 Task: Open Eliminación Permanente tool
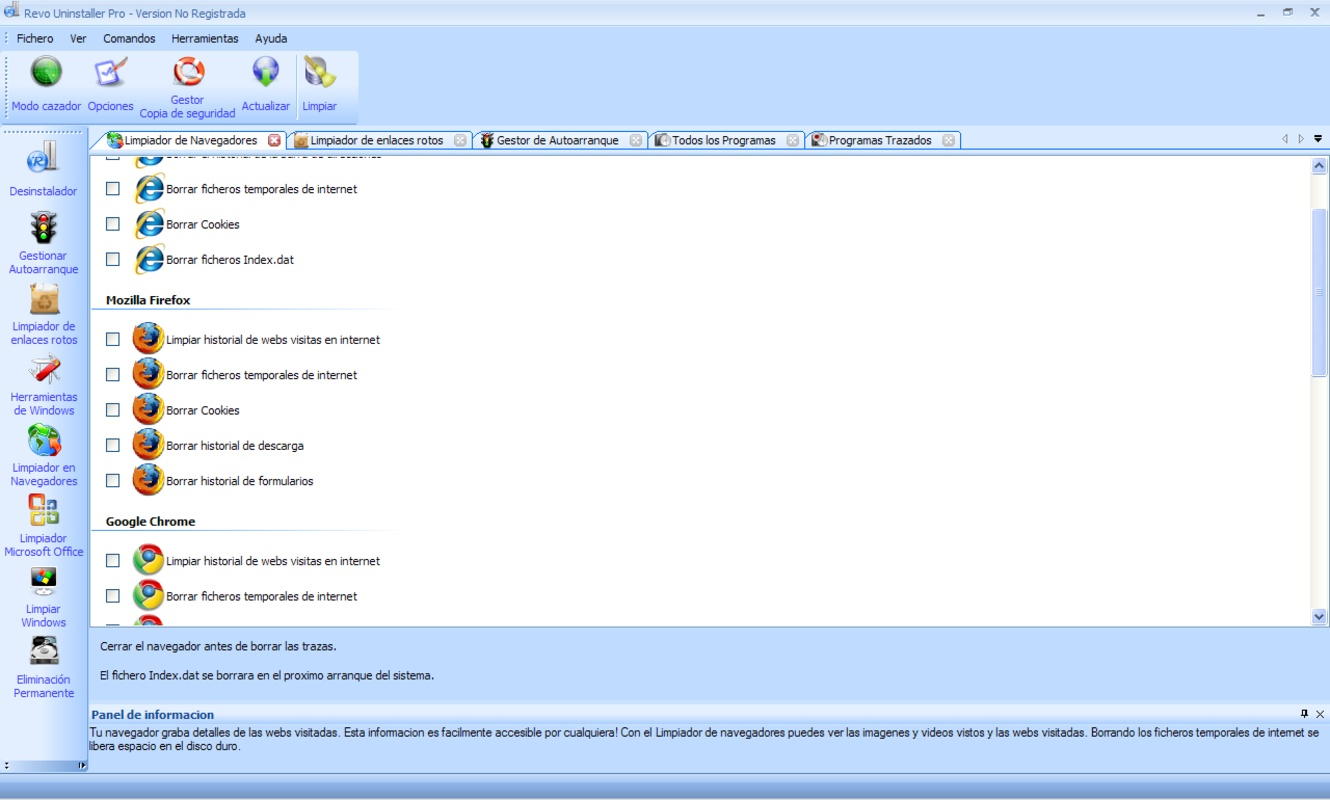point(42,650)
